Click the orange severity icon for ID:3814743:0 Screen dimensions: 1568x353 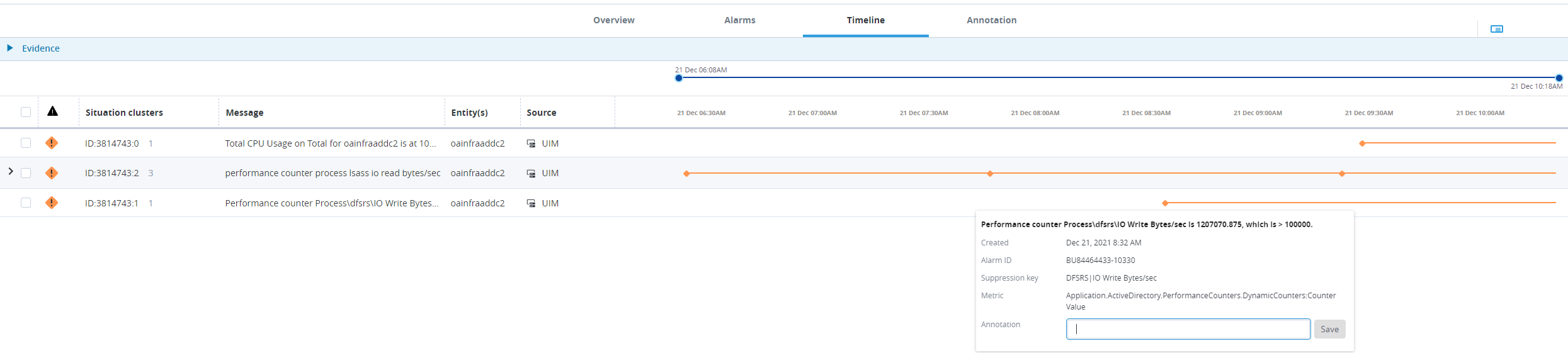pyautogui.click(x=52, y=143)
